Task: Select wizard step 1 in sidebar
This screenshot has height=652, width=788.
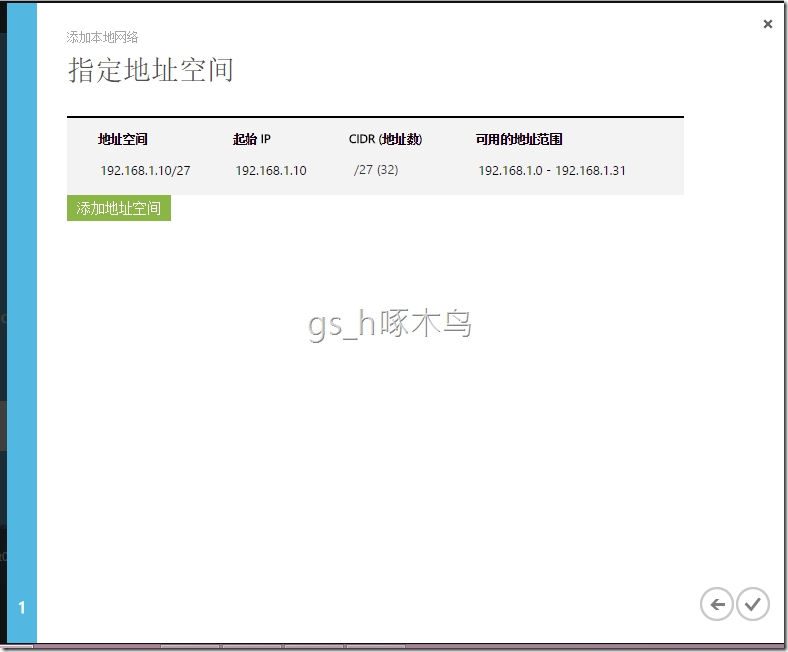Action: pos(22,607)
